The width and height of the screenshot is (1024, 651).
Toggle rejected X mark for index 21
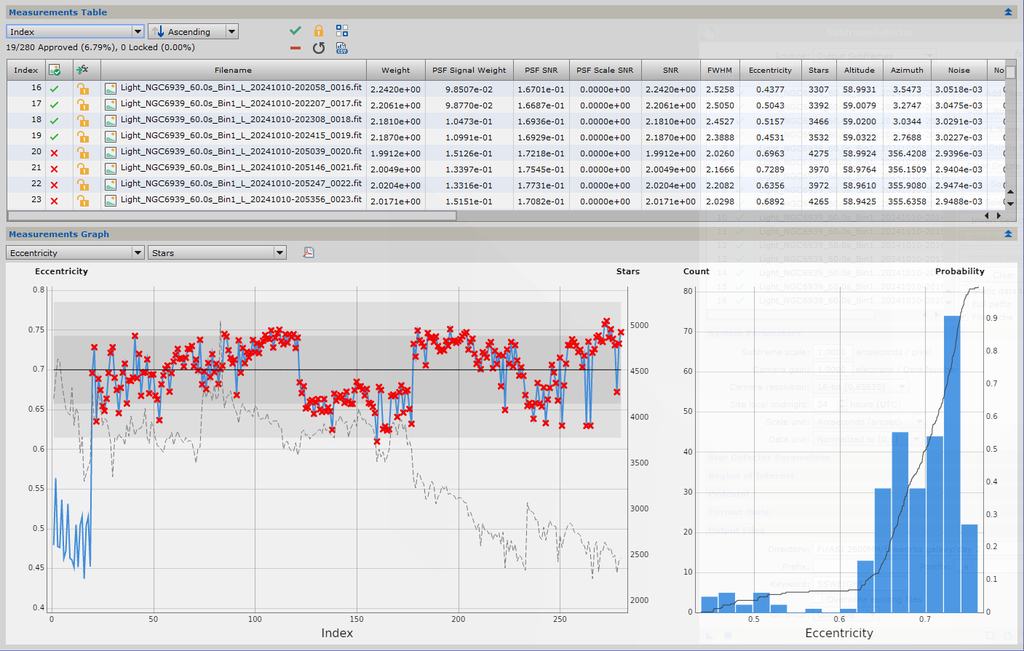[x=54, y=168]
